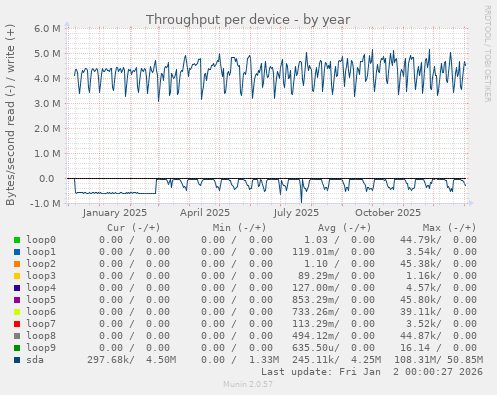Click the Avg (-/+) column header
Image resolution: width=497 pixels, height=395 pixels.
tap(344, 228)
